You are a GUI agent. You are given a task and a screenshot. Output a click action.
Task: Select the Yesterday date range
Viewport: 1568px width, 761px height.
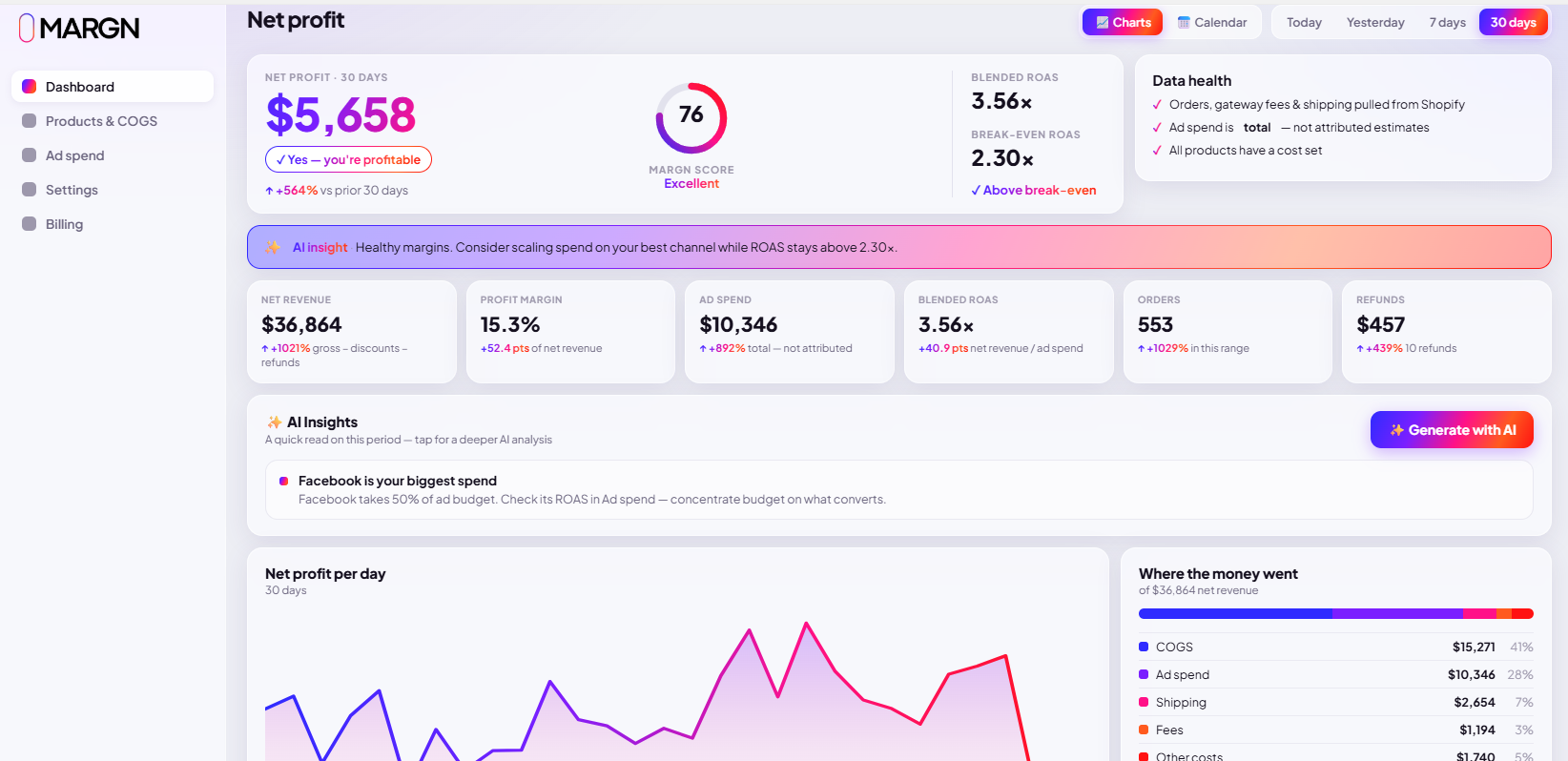tap(1375, 22)
